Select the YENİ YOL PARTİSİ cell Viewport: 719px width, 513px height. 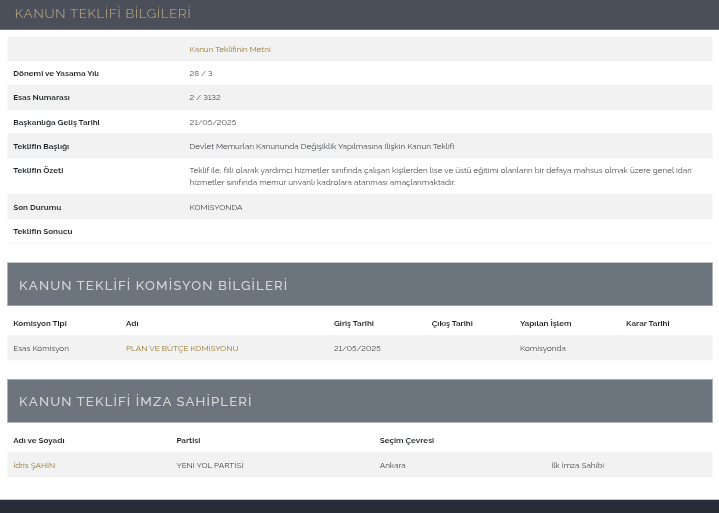(x=210, y=465)
